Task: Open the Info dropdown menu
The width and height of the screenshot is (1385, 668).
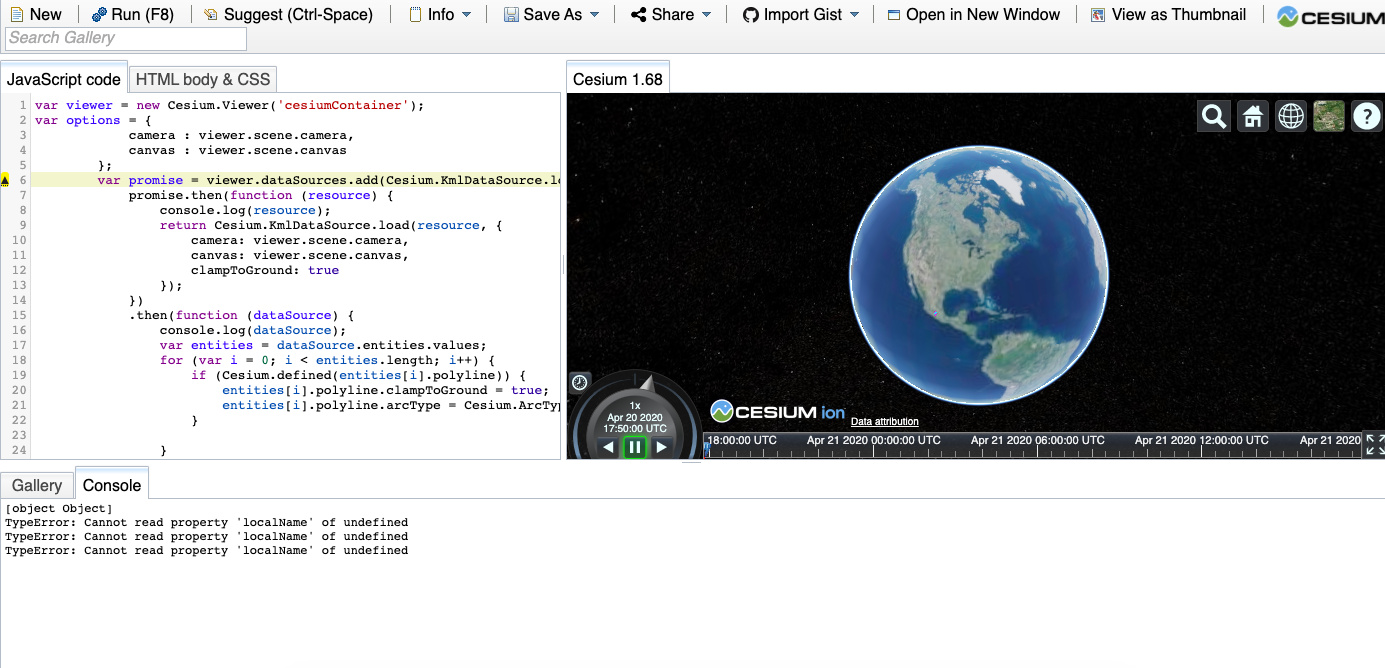Action: [440, 14]
